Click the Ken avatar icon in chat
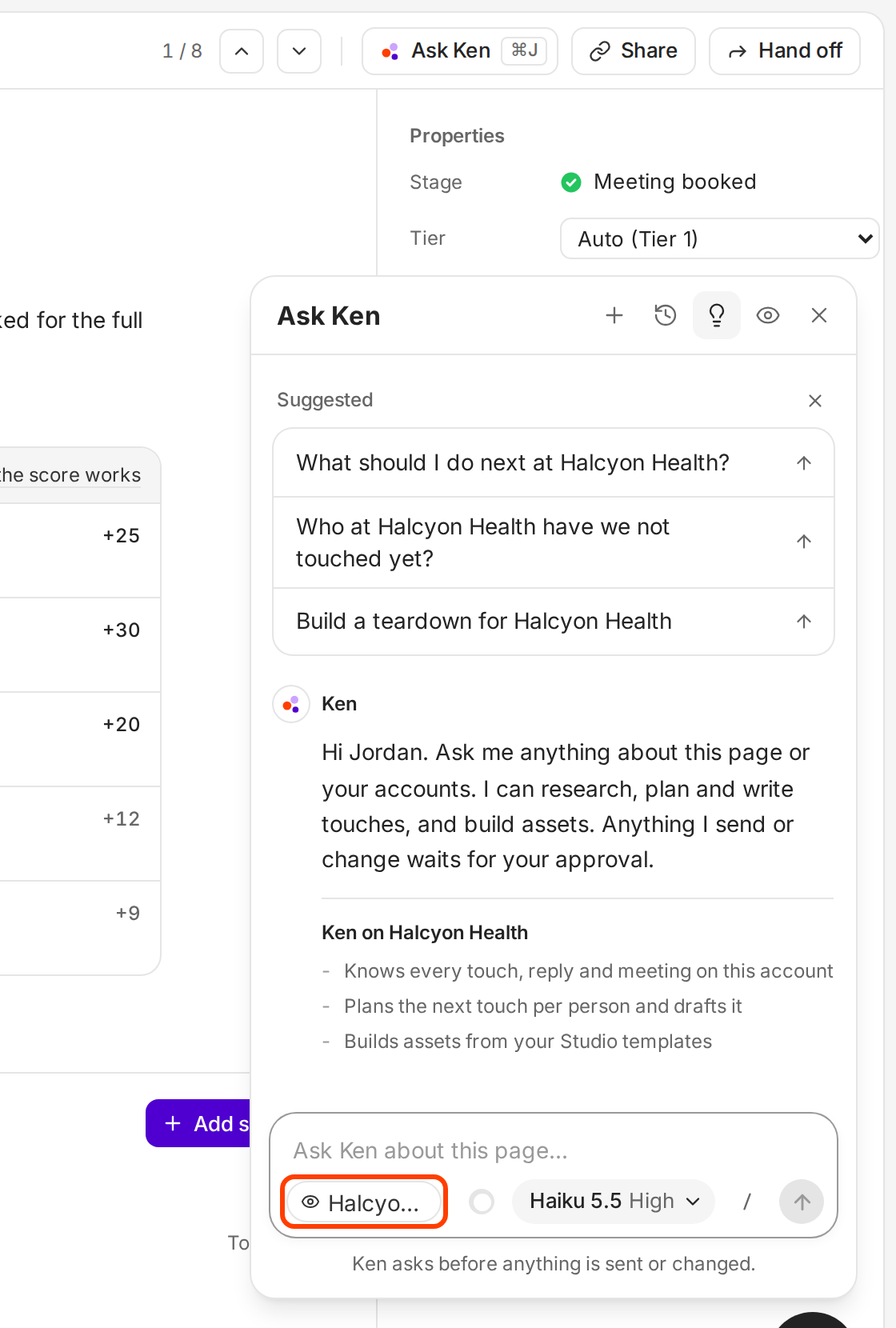This screenshot has height=1328, width=896. [x=291, y=704]
